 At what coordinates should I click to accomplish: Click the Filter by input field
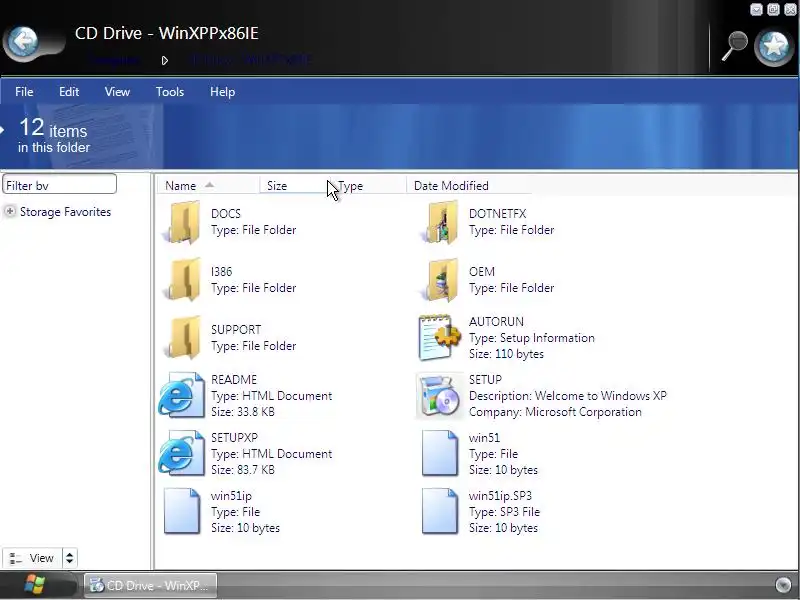click(x=59, y=185)
